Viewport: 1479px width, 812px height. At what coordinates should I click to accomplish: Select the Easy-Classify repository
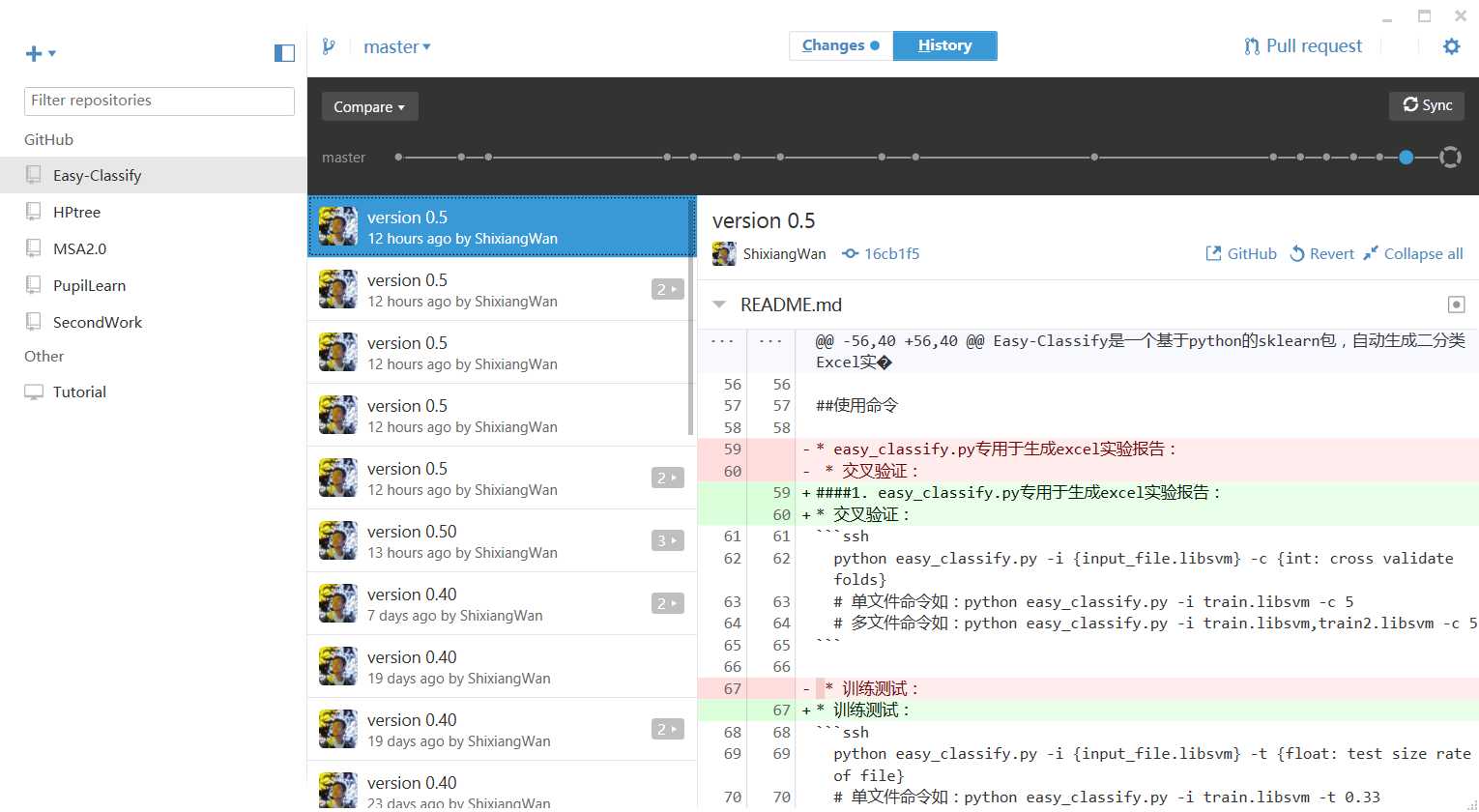pos(153,175)
